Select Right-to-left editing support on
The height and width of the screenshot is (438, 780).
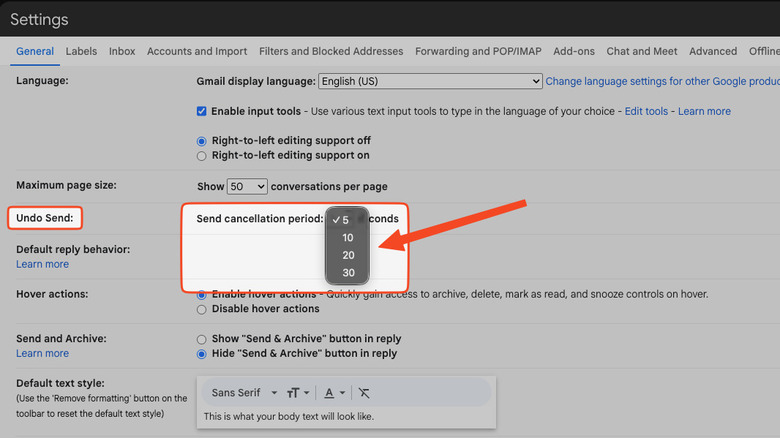(202, 156)
